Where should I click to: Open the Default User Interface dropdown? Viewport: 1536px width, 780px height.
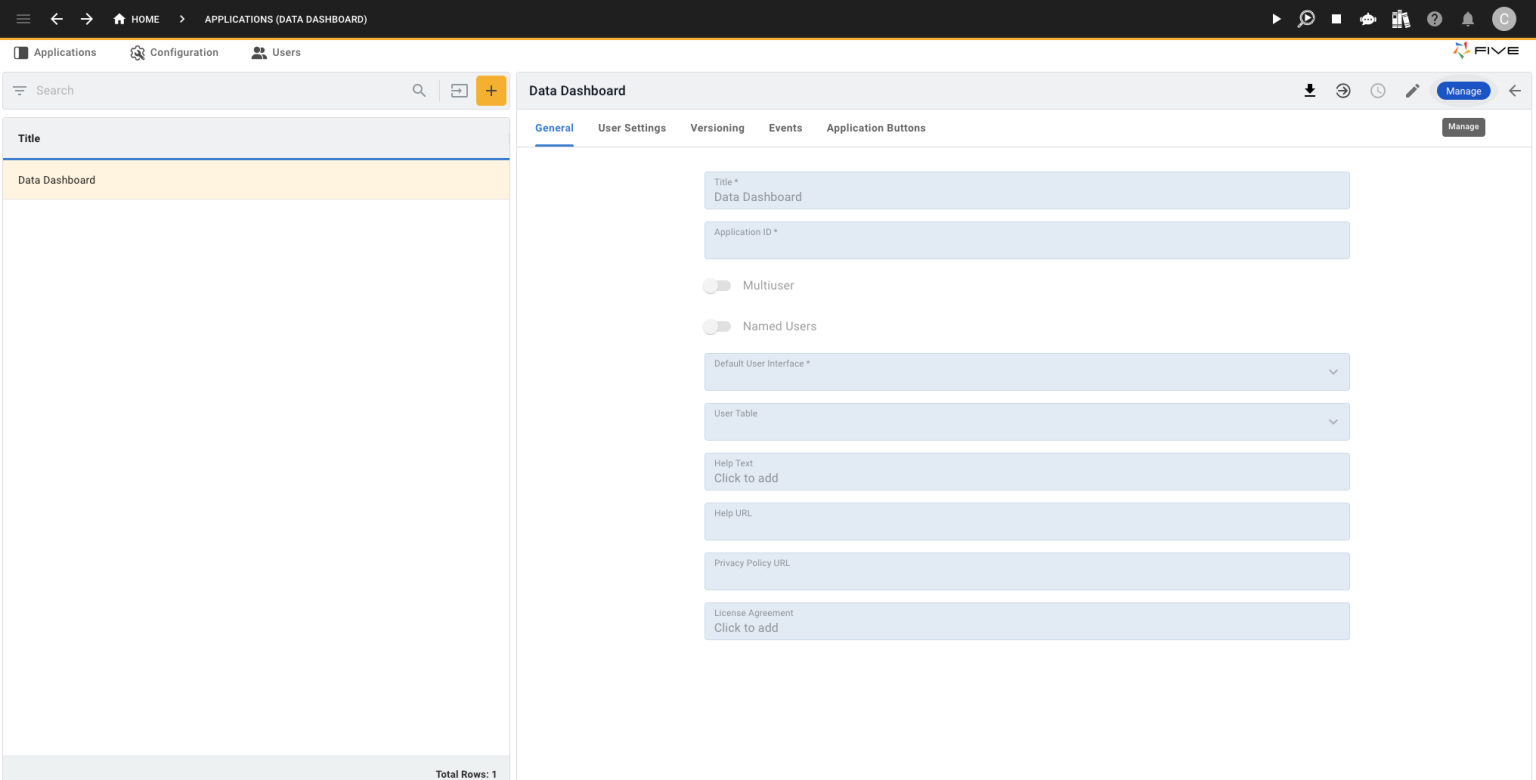point(1333,371)
